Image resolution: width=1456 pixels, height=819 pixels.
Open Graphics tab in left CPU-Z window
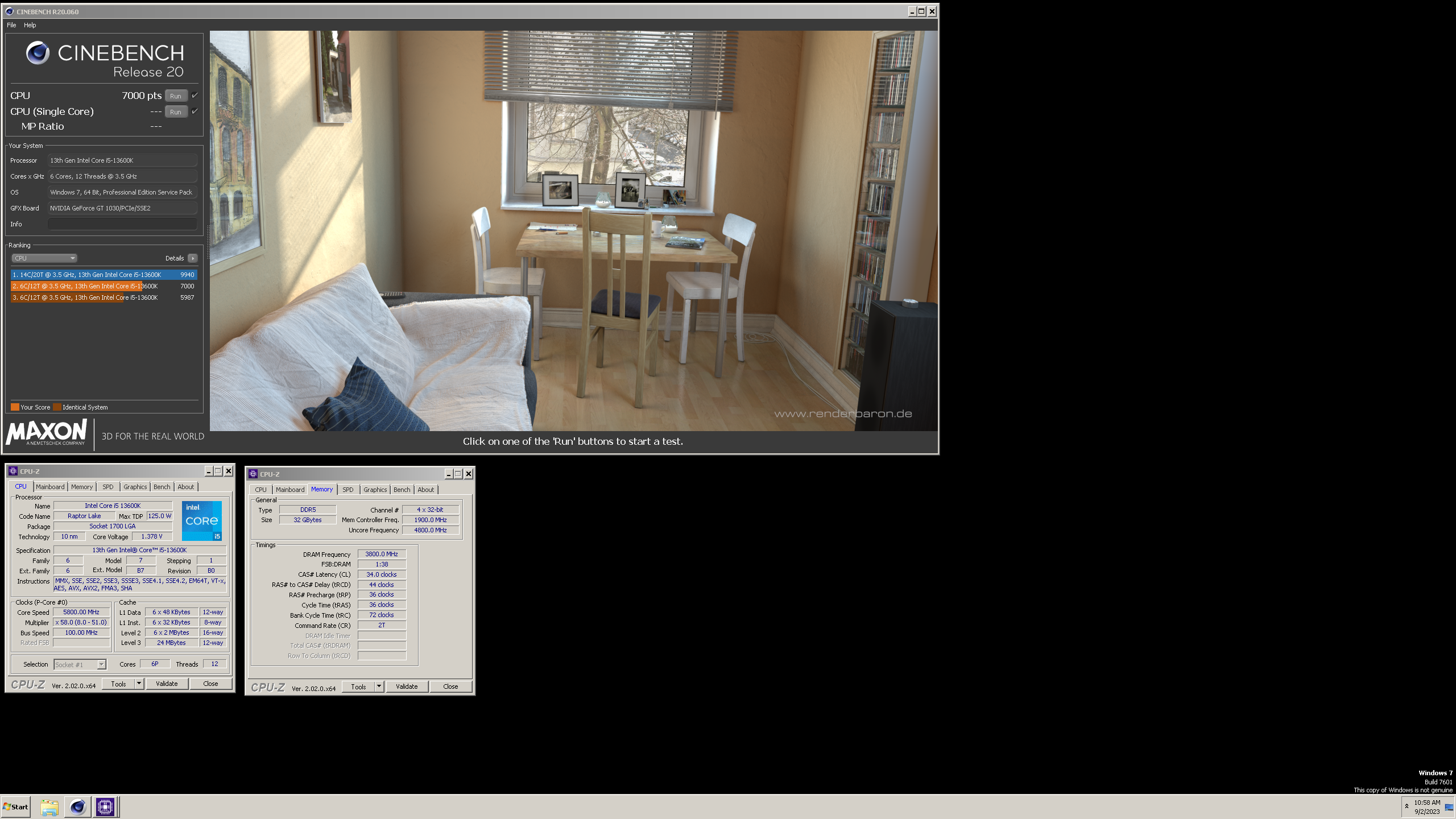135,487
